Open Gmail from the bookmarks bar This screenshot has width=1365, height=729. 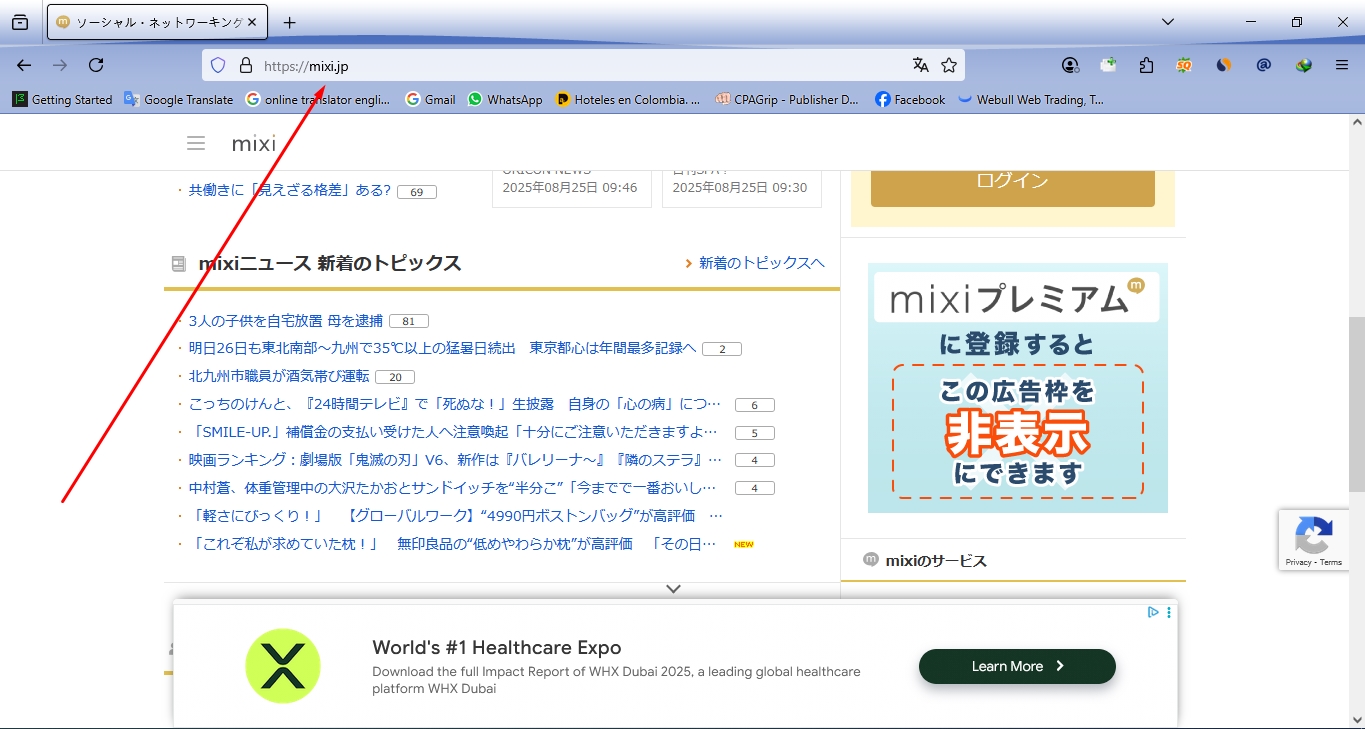click(430, 99)
